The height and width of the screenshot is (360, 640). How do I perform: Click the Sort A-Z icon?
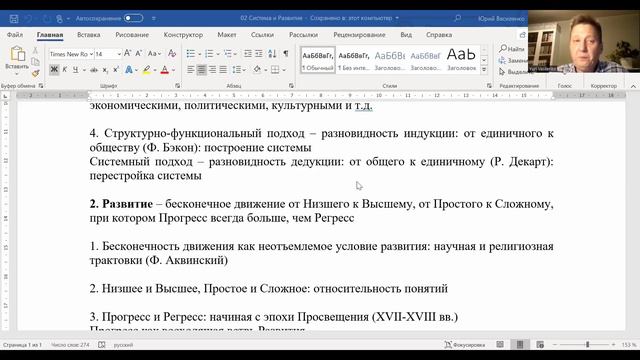coord(272,53)
